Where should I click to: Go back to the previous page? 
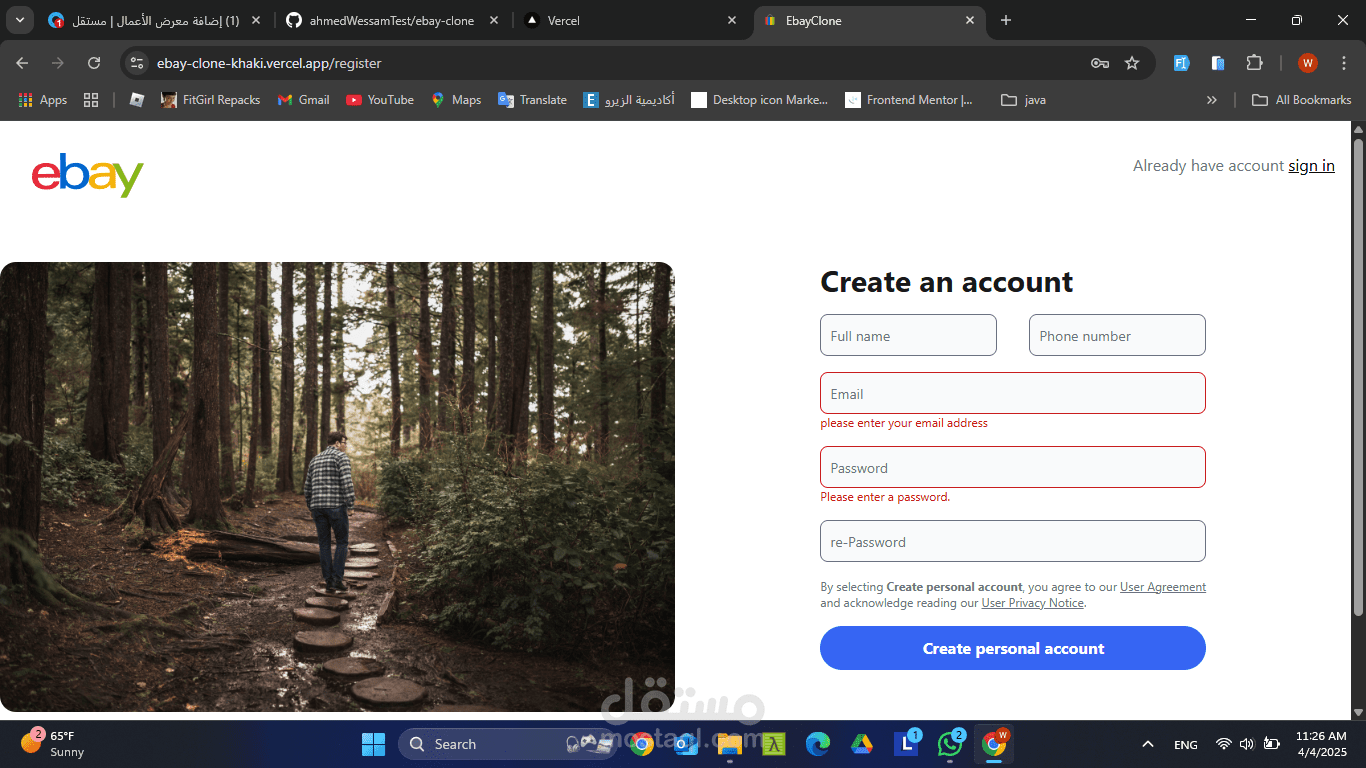22,63
